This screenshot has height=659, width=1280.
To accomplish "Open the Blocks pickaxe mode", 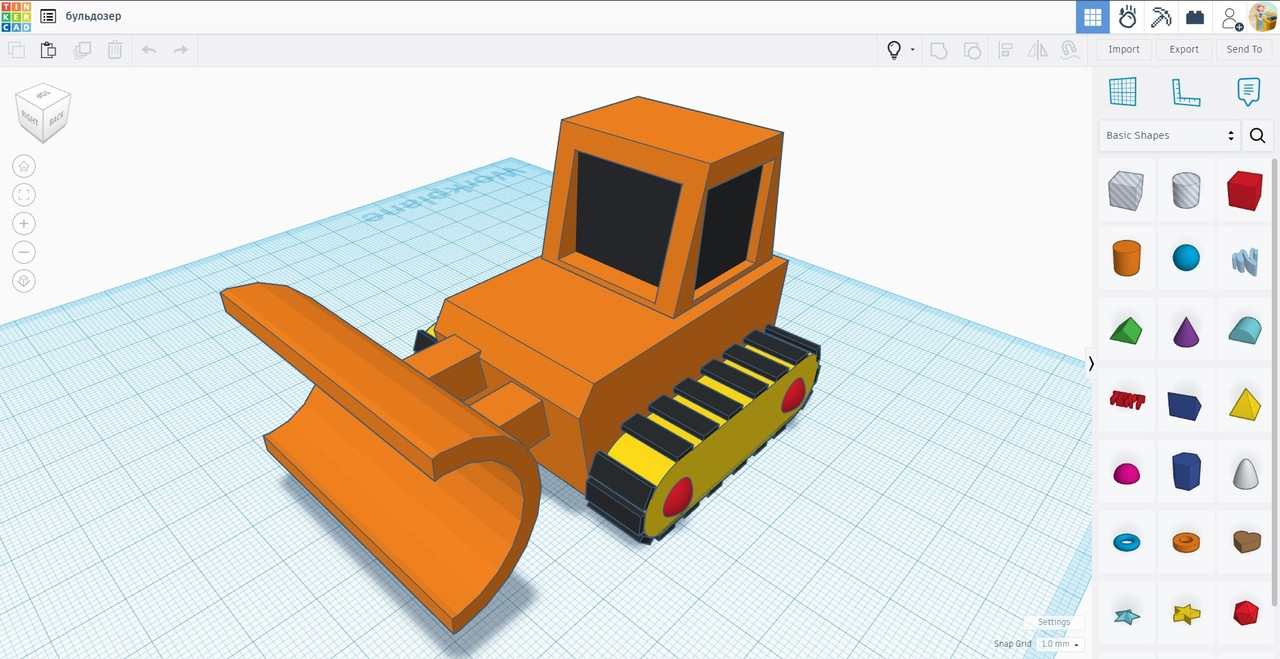I will 1161,17.
